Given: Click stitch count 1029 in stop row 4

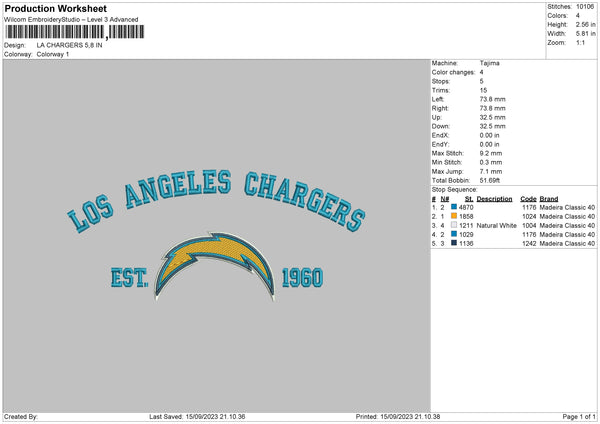Looking at the screenshot, I should [466, 235].
